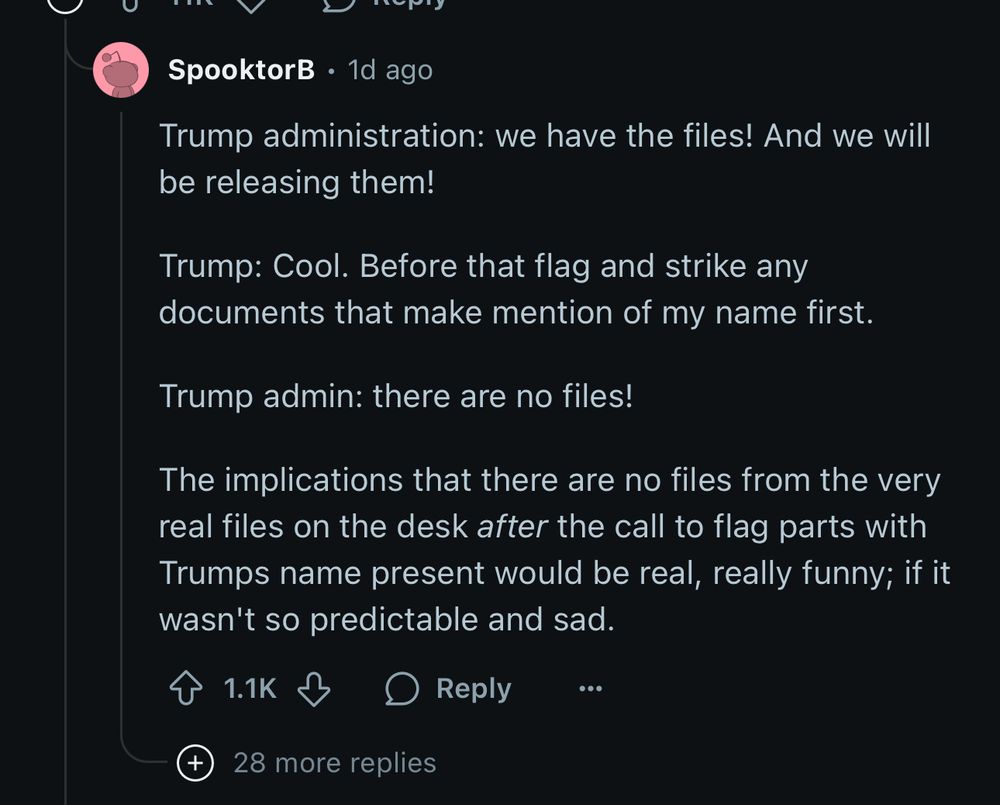Expand replies with the plus circle icon
1000x805 pixels.
coord(195,763)
